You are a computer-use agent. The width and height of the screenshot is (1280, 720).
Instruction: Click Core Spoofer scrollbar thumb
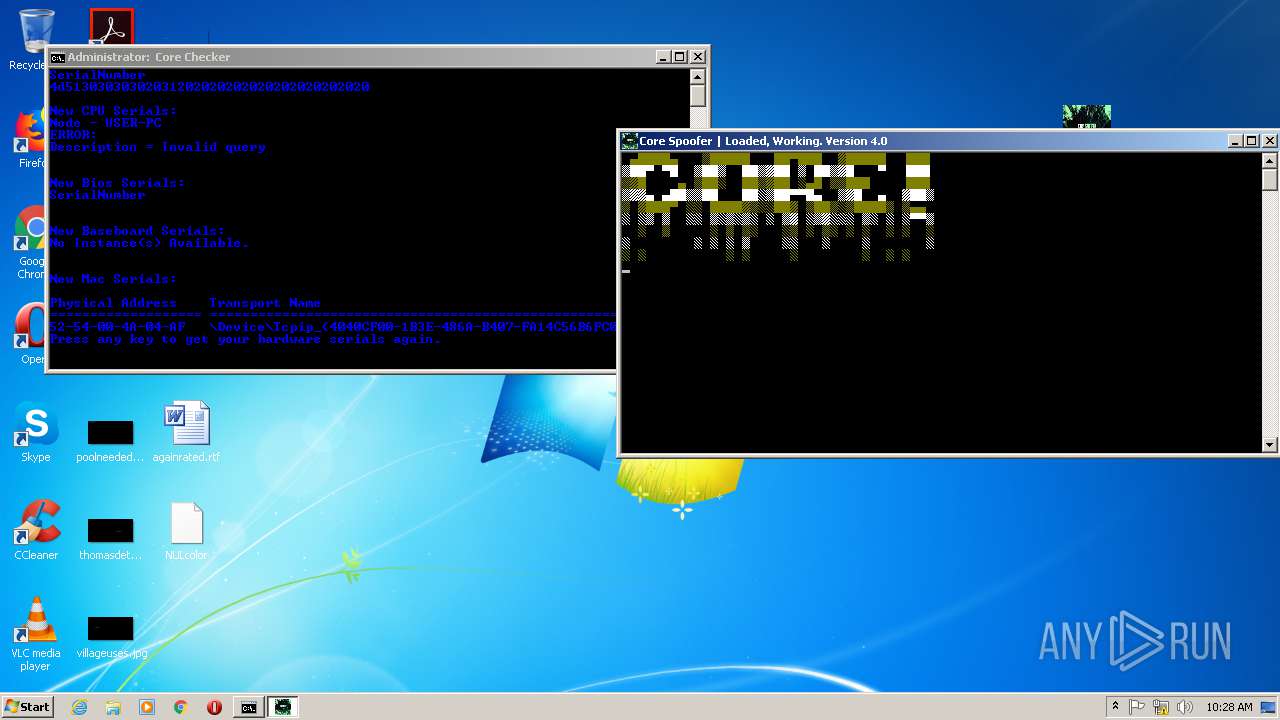[1270, 179]
